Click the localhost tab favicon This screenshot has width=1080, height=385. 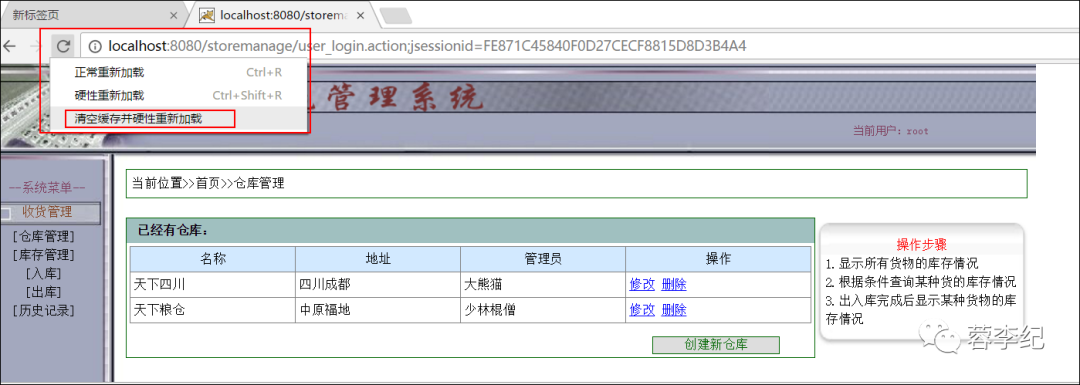click(x=206, y=14)
